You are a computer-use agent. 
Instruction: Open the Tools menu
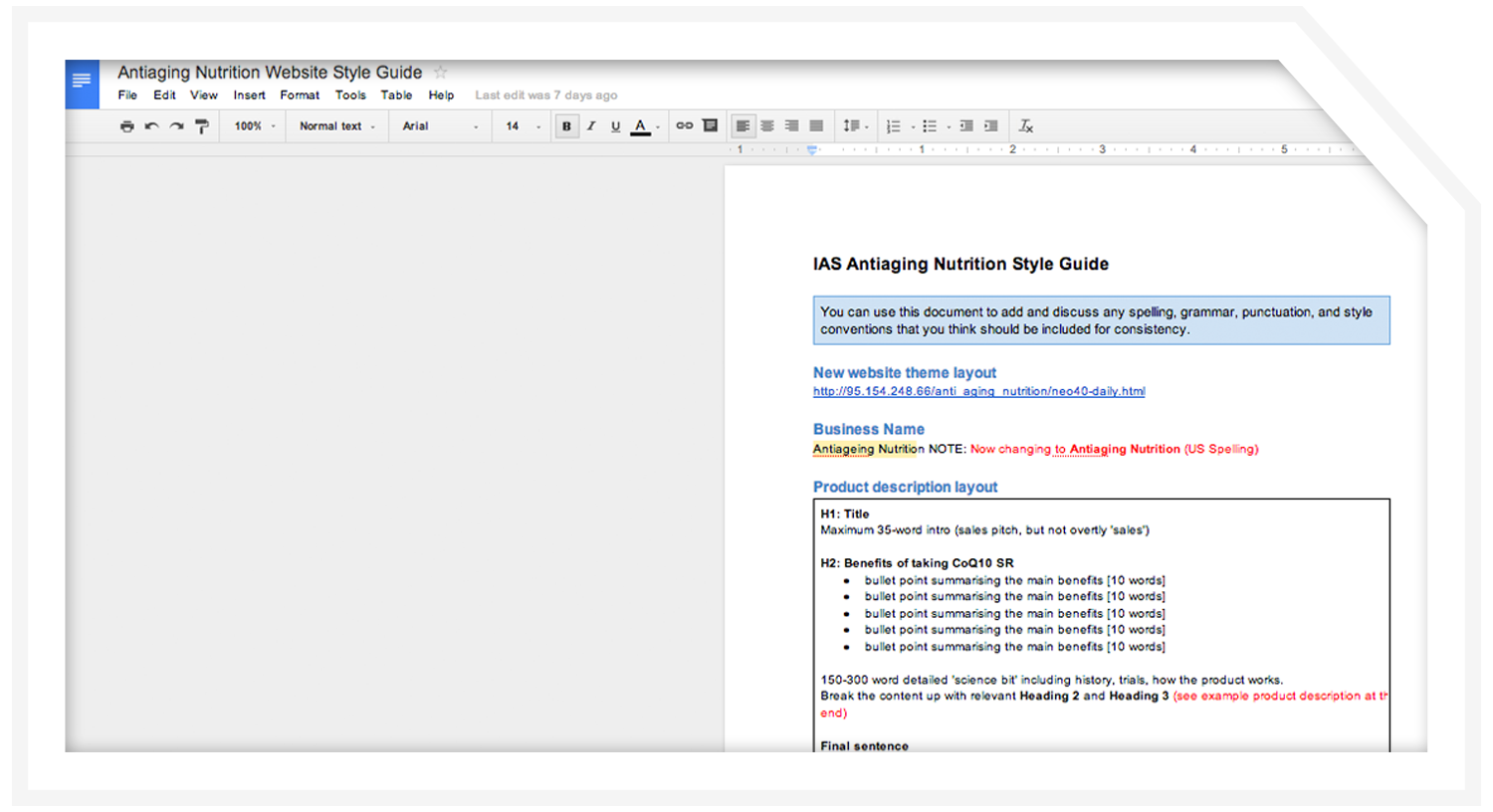[x=350, y=96]
